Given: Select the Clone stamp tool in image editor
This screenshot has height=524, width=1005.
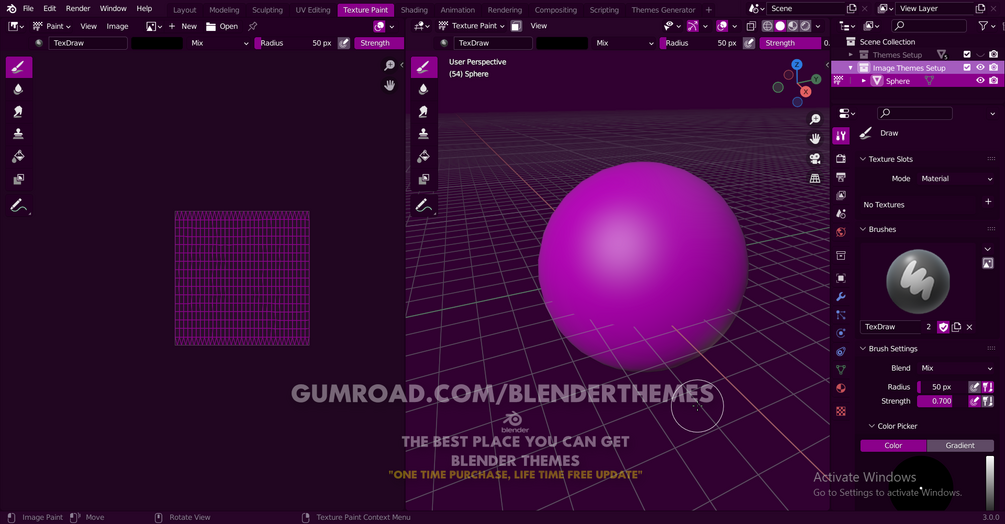Looking at the screenshot, I should (x=19, y=134).
